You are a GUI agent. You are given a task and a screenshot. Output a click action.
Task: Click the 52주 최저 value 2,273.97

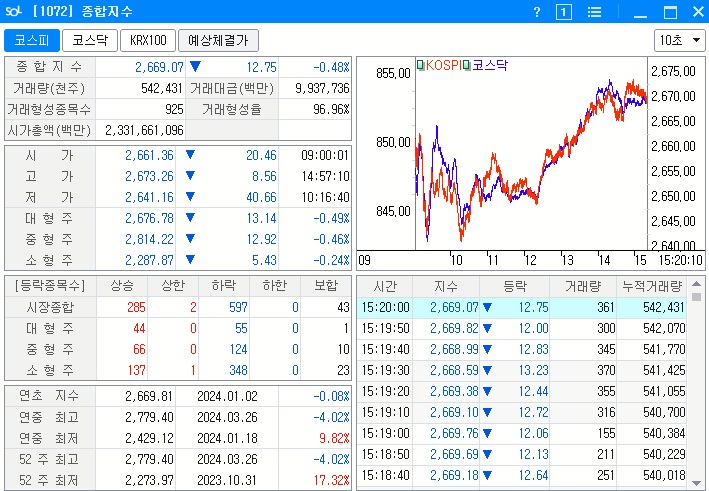click(149, 480)
